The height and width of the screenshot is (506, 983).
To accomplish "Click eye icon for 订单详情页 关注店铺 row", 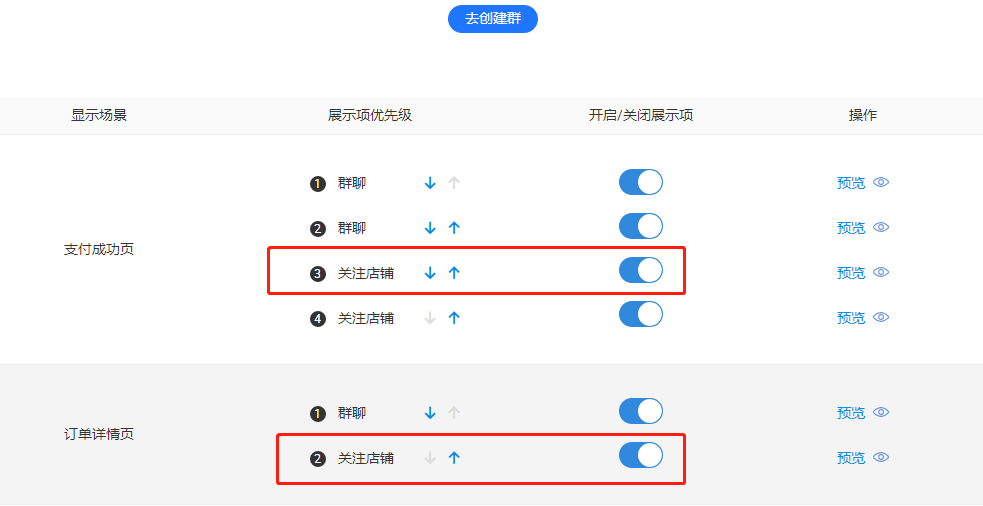I will click(881, 457).
